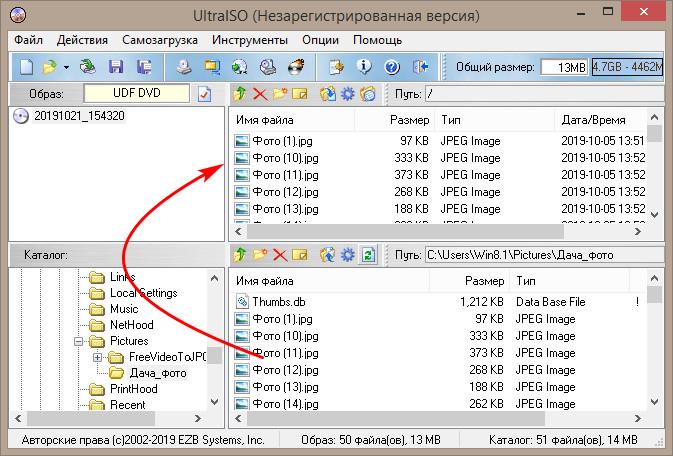The image size is (673, 456).
Task: Save the image with the floppy disk icon
Action: (x=116, y=67)
